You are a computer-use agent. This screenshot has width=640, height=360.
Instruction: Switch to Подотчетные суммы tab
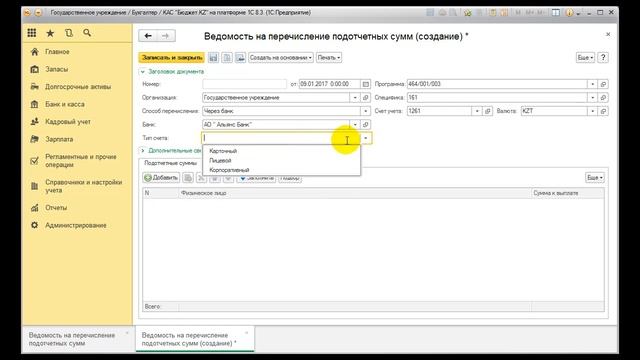click(x=171, y=163)
